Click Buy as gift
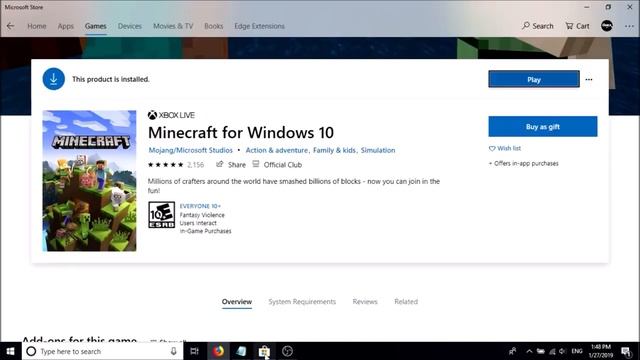 click(x=543, y=127)
